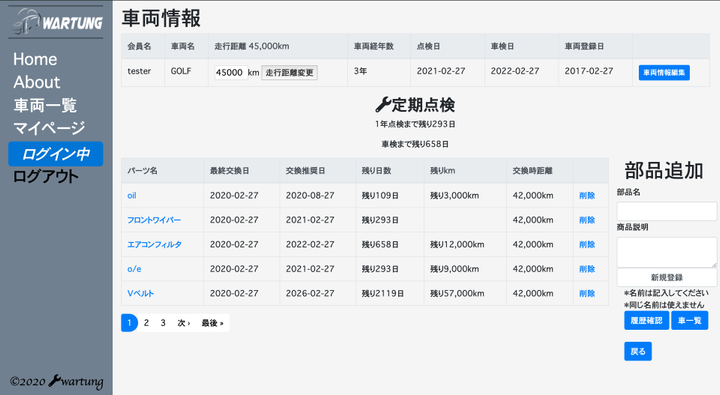Viewport: 720px width, 395px height.
Task: Go to 車両一覧 in sidebar
Action: (45, 105)
